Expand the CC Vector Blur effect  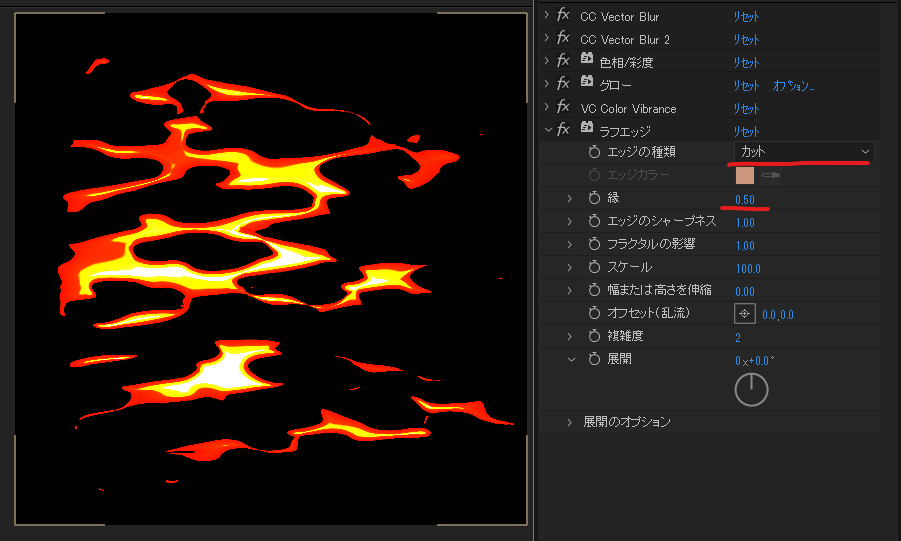tap(546, 16)
